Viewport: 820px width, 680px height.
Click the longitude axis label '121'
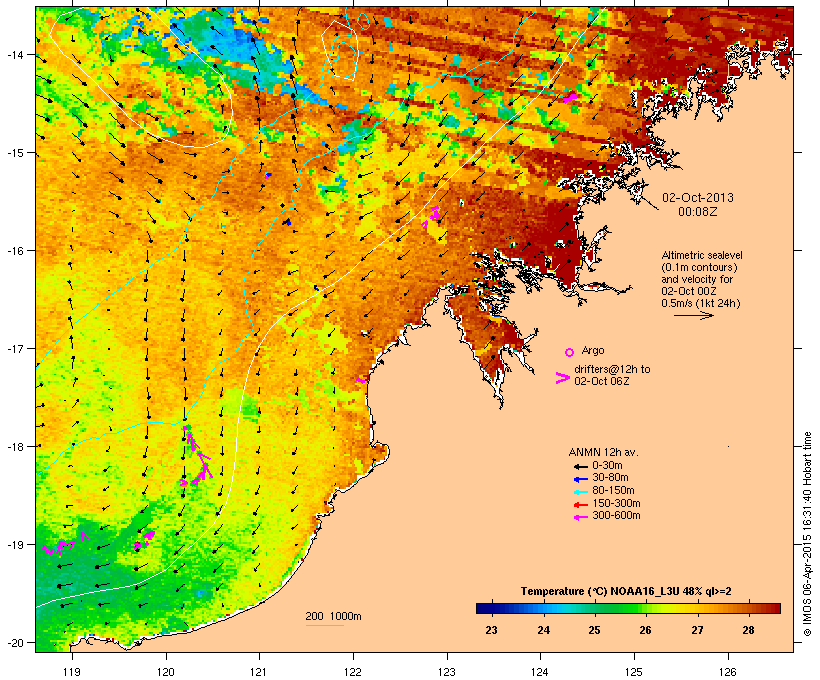point(259,672)
